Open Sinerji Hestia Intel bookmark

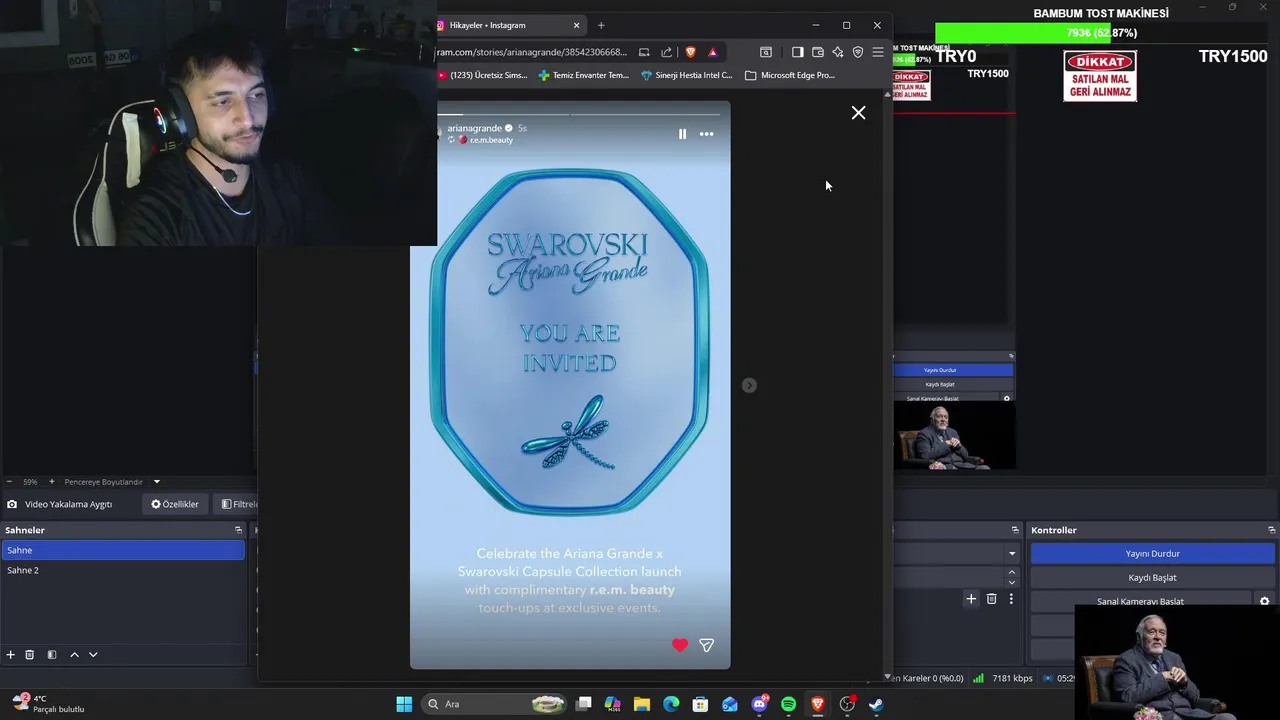coord(687,75)
